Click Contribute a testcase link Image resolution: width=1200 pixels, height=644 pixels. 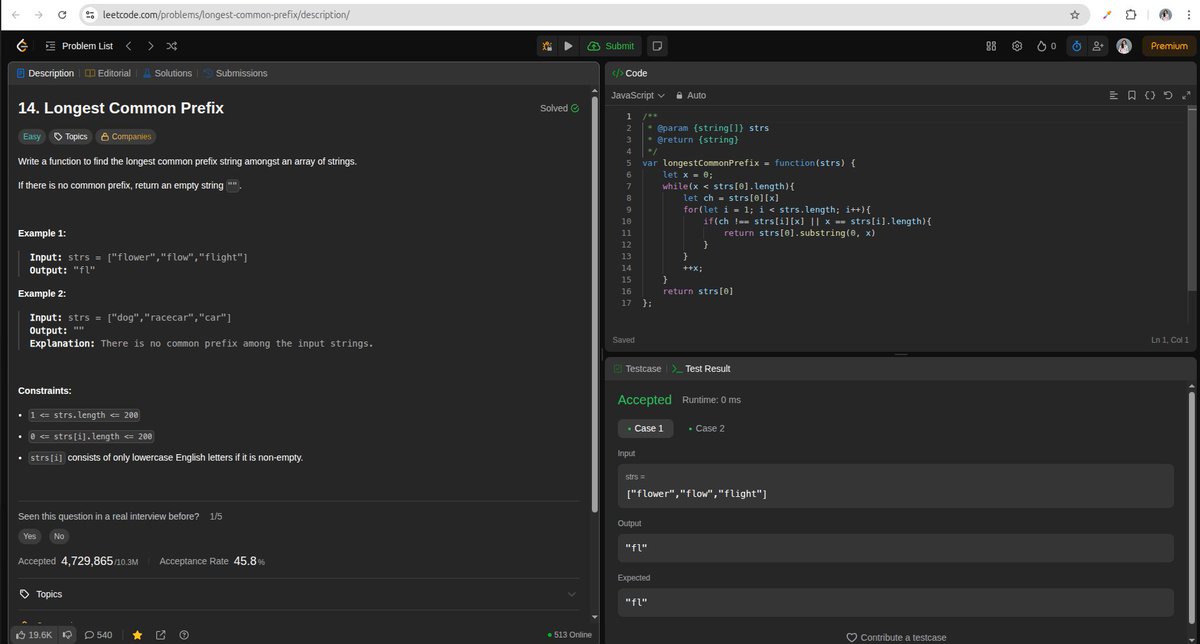(897, 637)
